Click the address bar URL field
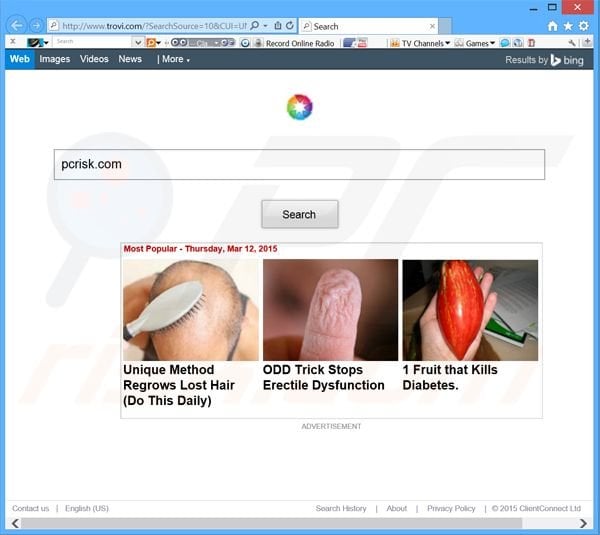 (154, 26)
